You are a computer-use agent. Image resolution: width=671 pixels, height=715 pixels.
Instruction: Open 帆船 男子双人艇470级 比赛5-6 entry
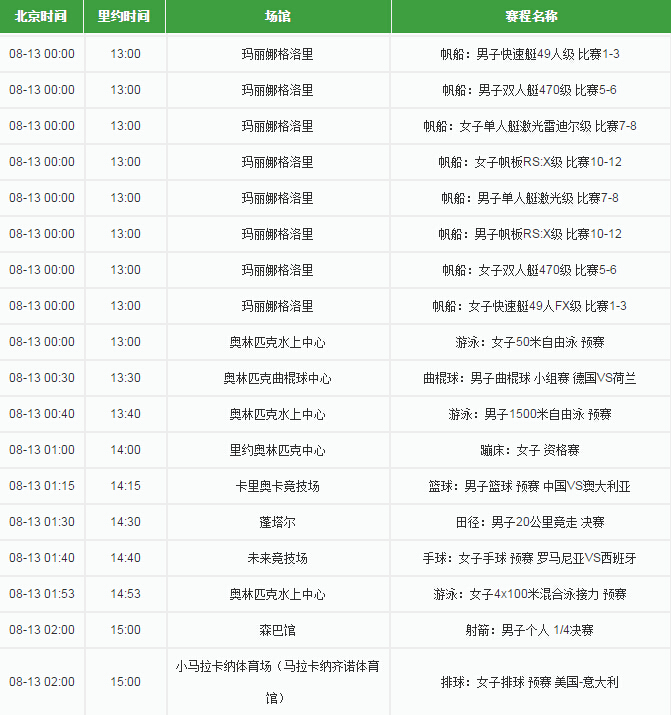pyautogui.click(x=530, y=90)
